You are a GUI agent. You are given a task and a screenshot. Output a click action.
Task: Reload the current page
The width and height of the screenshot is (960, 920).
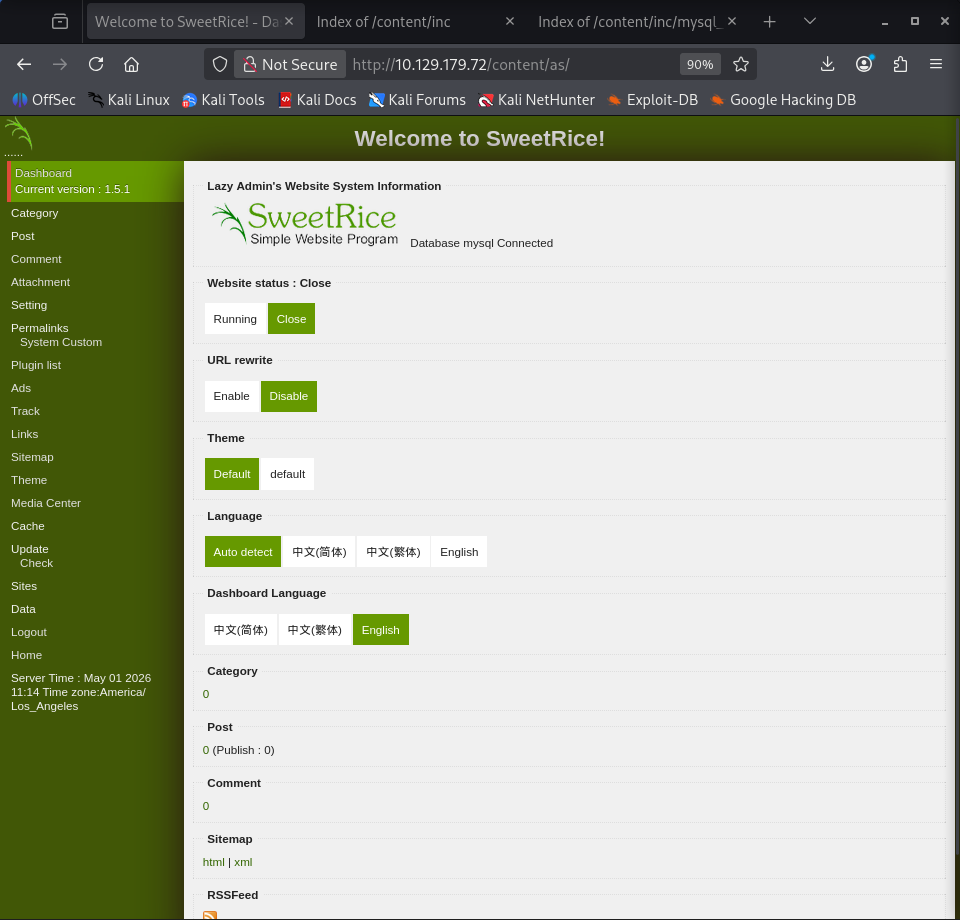pos(96,64)
